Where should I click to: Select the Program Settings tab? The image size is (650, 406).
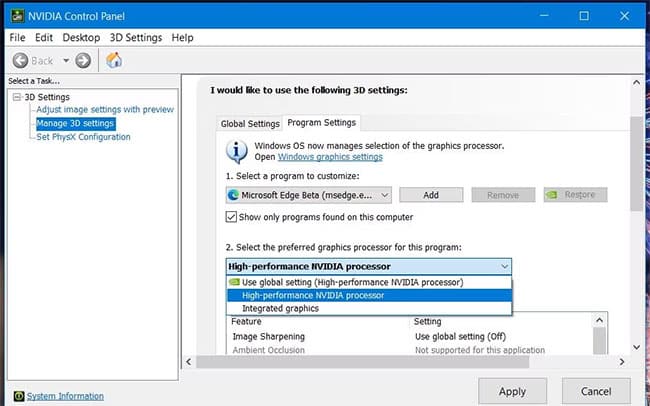pos(322,122)
